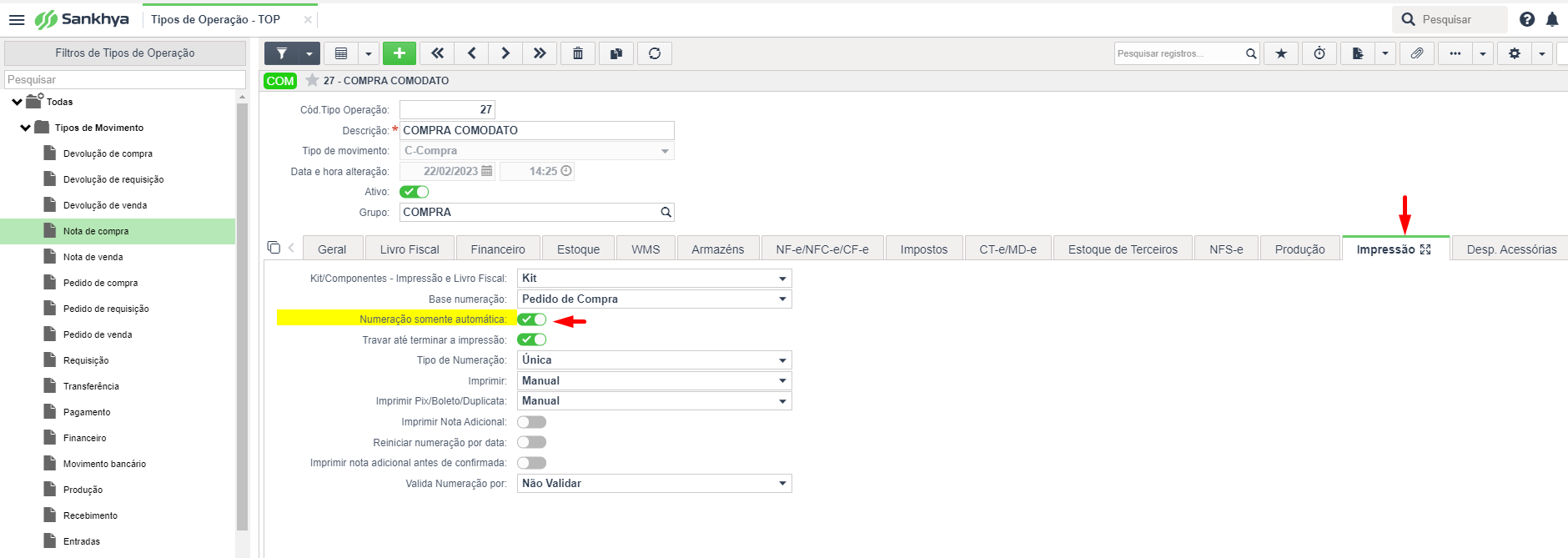The height and width of the screenshot is (558, 1568).
Task: Collapse the Tipos de Movimento tree node
Action: pyautogui.click(x=26, y=128)
